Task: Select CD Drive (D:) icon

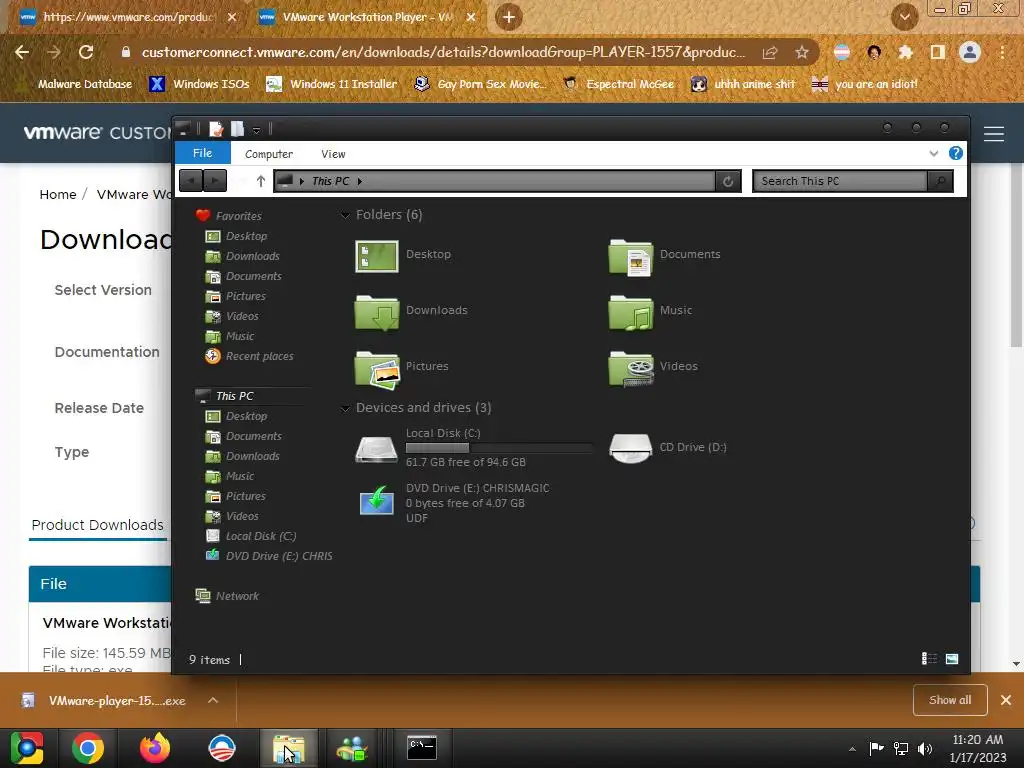Action: 630,448
